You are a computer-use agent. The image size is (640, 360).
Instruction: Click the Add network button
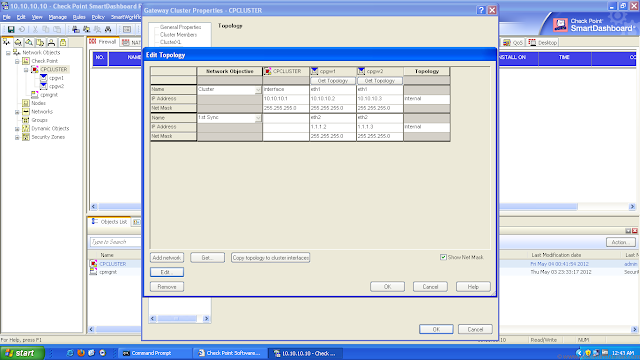pos(167,258)
